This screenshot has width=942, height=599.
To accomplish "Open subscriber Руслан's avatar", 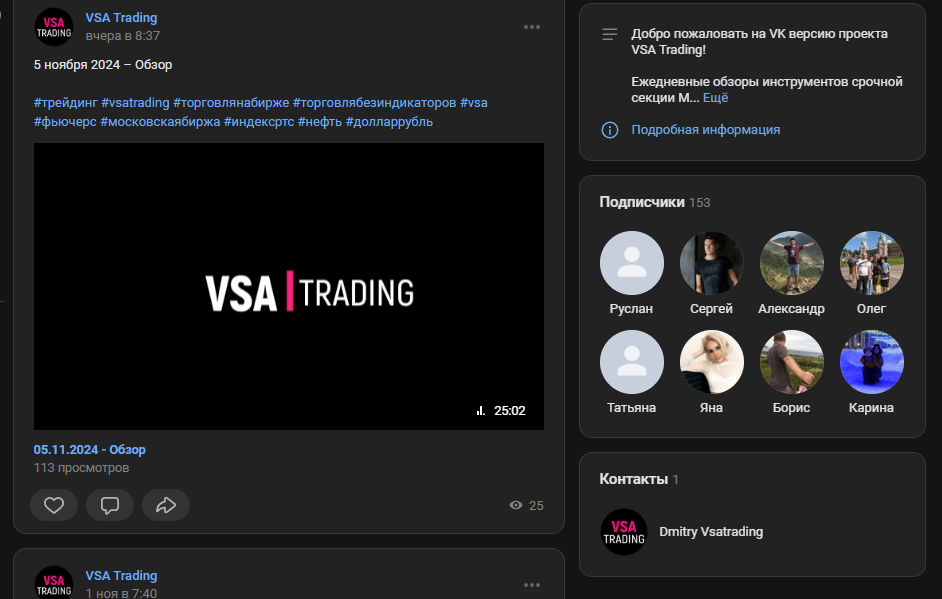I will coord(631,263).
